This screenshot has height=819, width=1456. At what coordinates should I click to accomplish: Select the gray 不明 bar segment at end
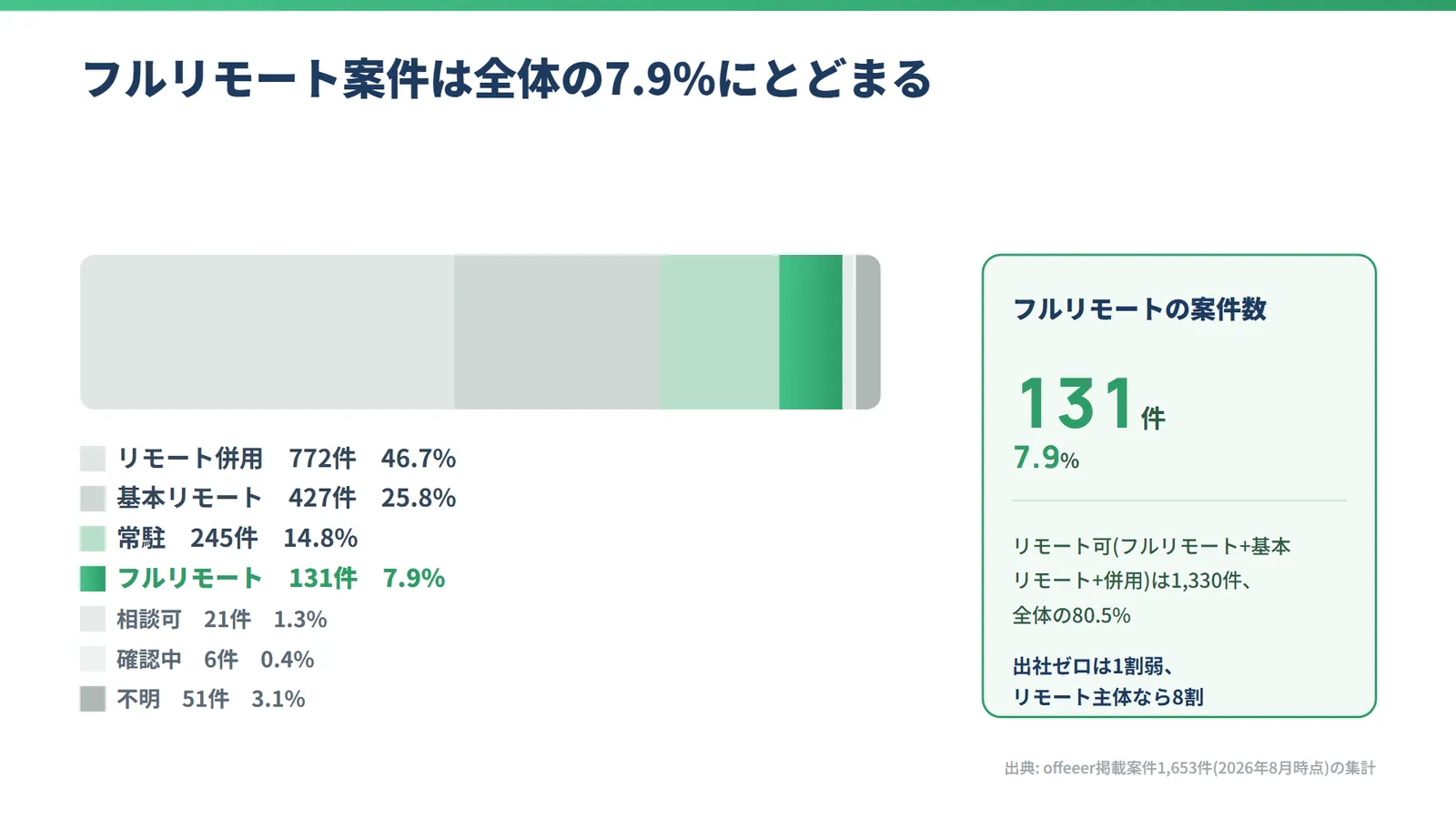click(x=868, y=332)
